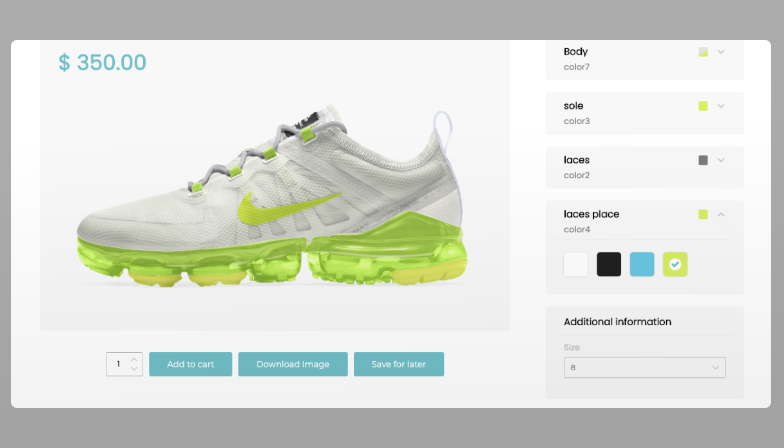The width and height of the screenshot is (784, 448).
Task: Click the laces gray color indicator
Action: [703, 160]
